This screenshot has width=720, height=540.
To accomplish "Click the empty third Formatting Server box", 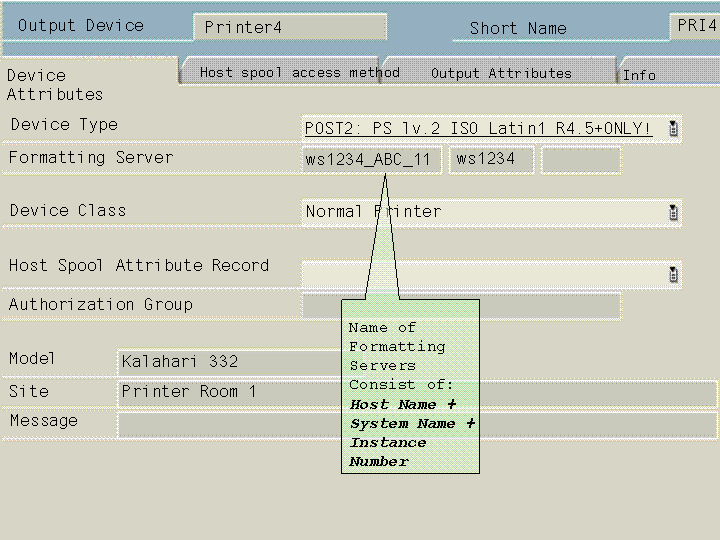I will tap(580, 160).
